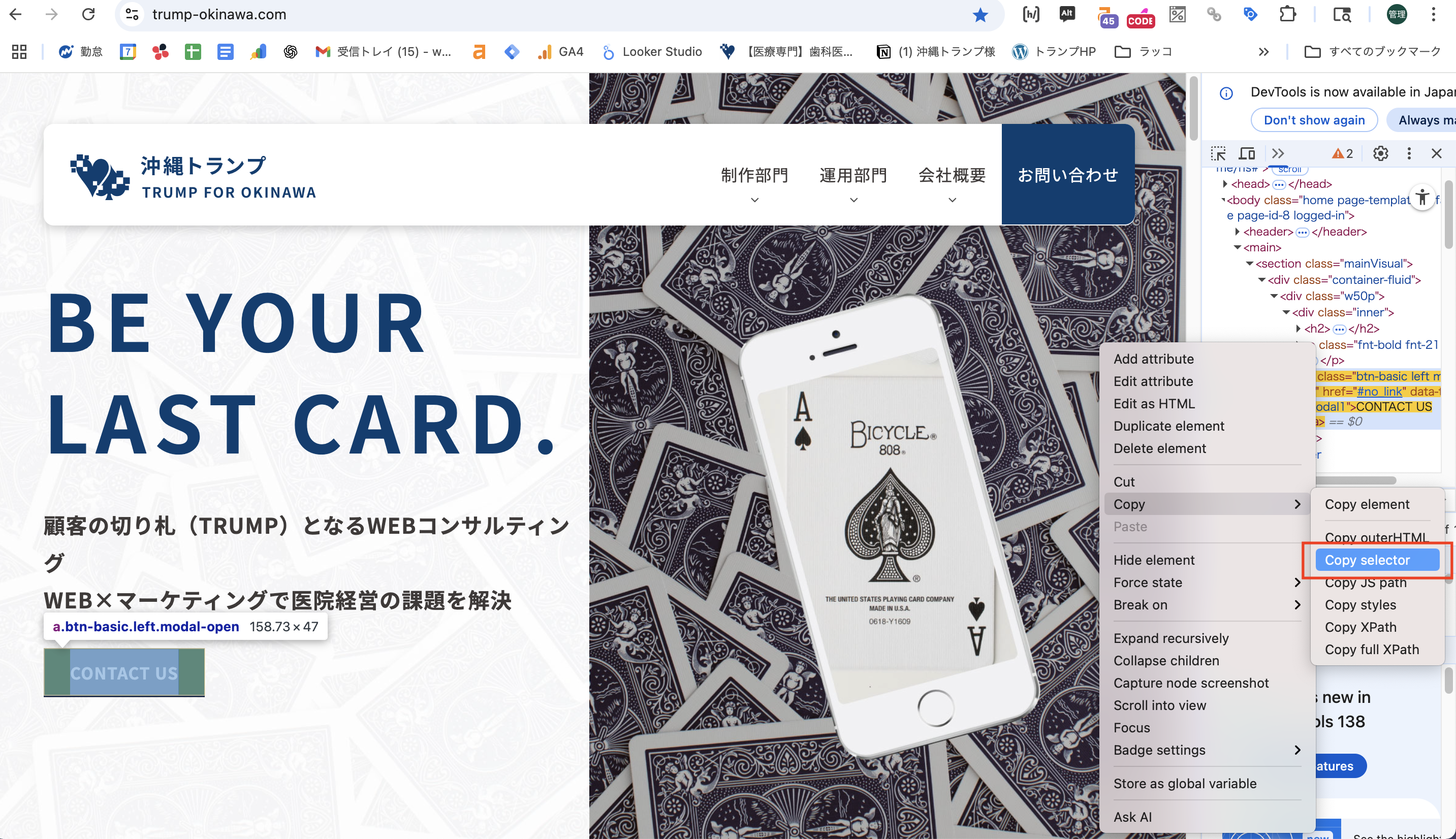Click the お問い合わせ contact button

[1067, 175]
